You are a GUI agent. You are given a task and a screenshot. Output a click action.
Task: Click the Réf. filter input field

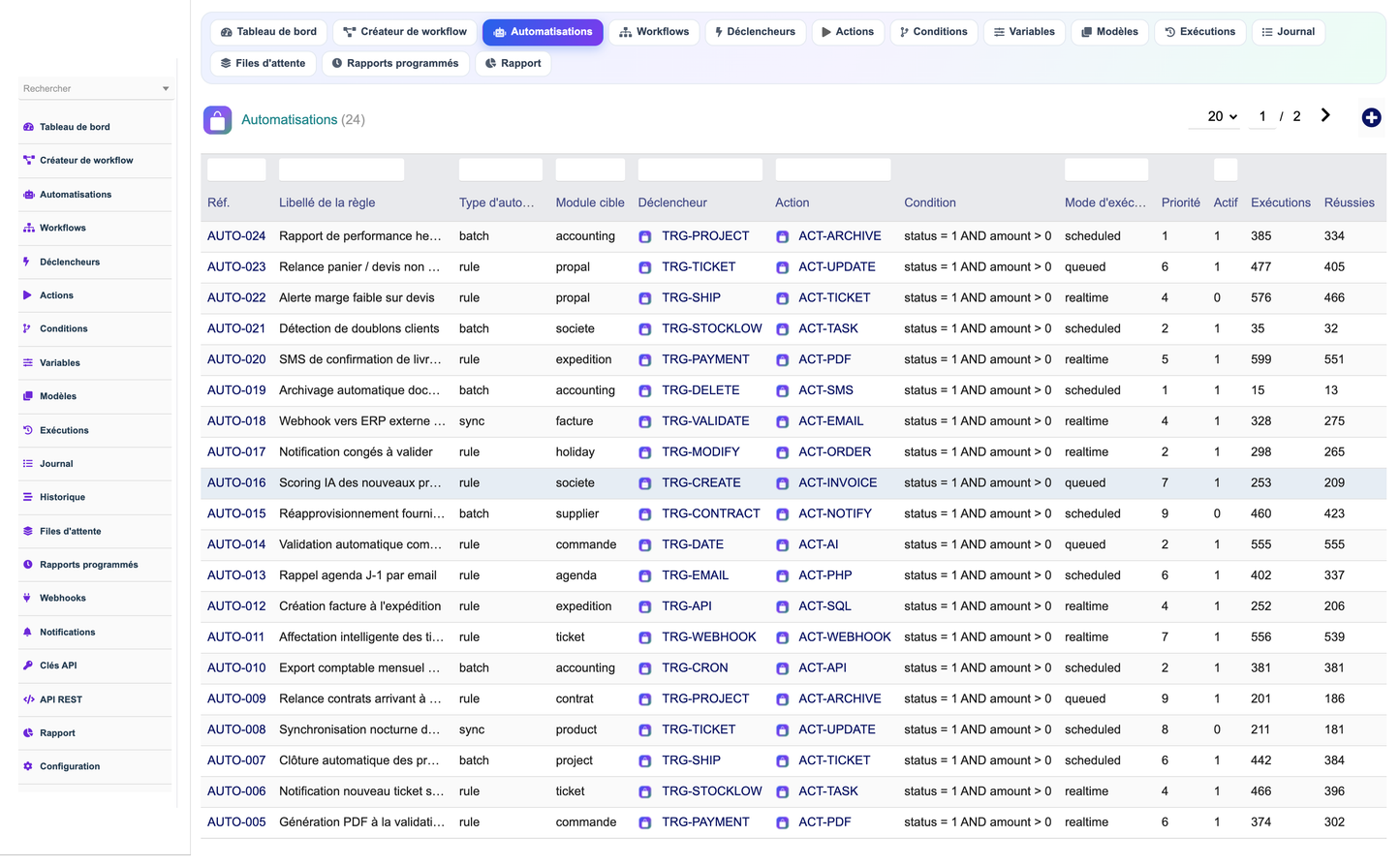pos(236,170)
